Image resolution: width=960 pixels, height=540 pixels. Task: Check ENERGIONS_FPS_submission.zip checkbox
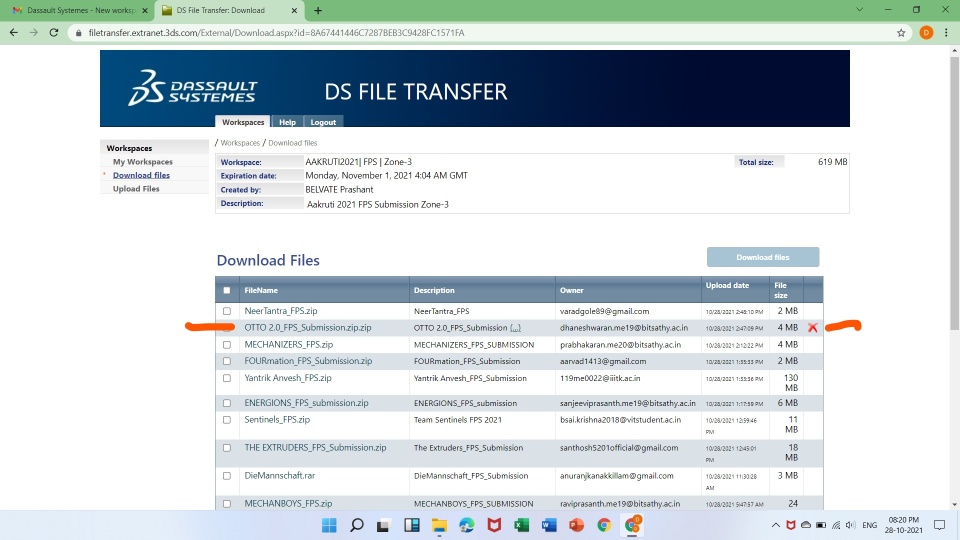pyautogui.click(x=227, y=403)
